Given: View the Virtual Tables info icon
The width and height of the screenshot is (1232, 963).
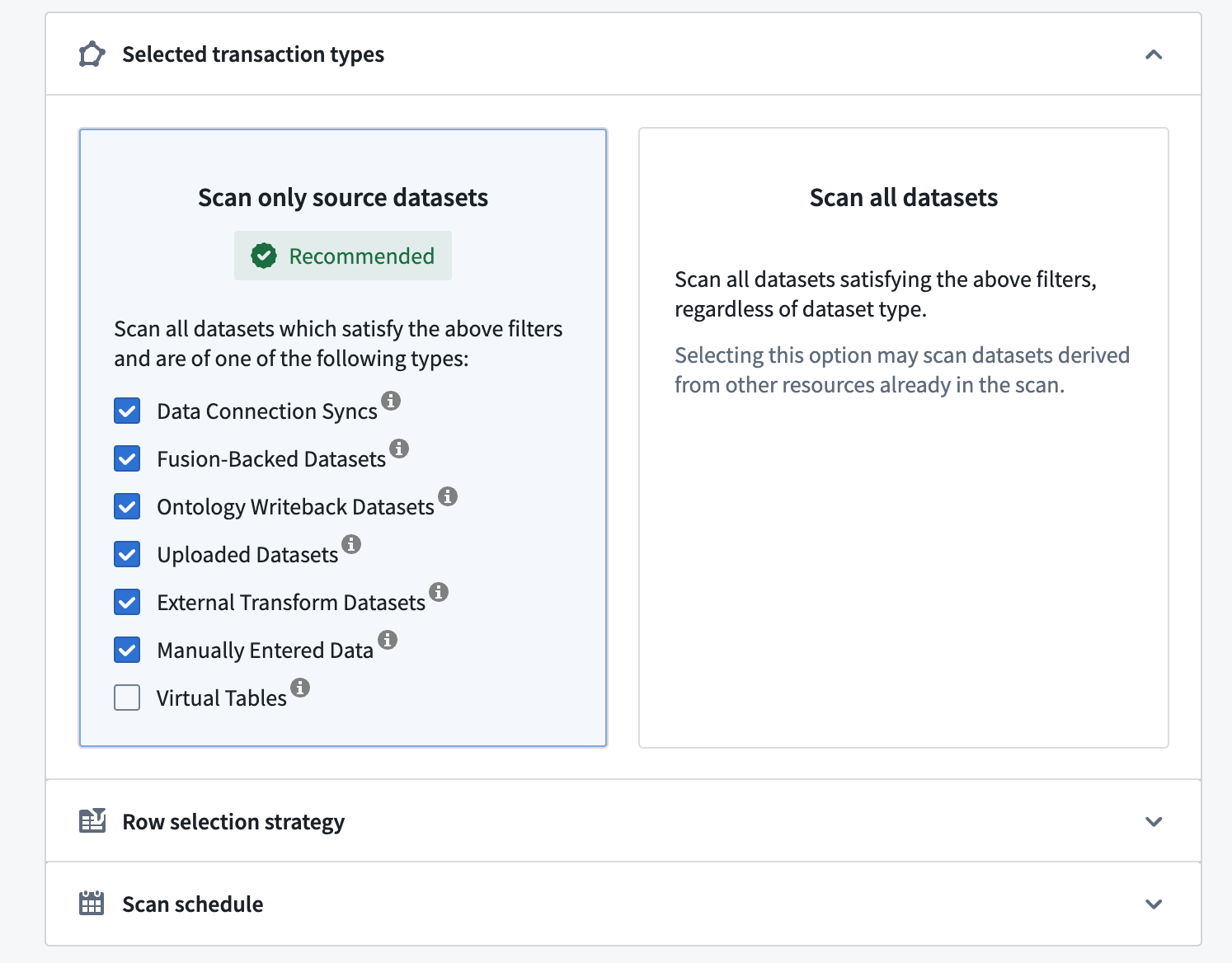Looking at the screenshot, I should click(300, 688).
